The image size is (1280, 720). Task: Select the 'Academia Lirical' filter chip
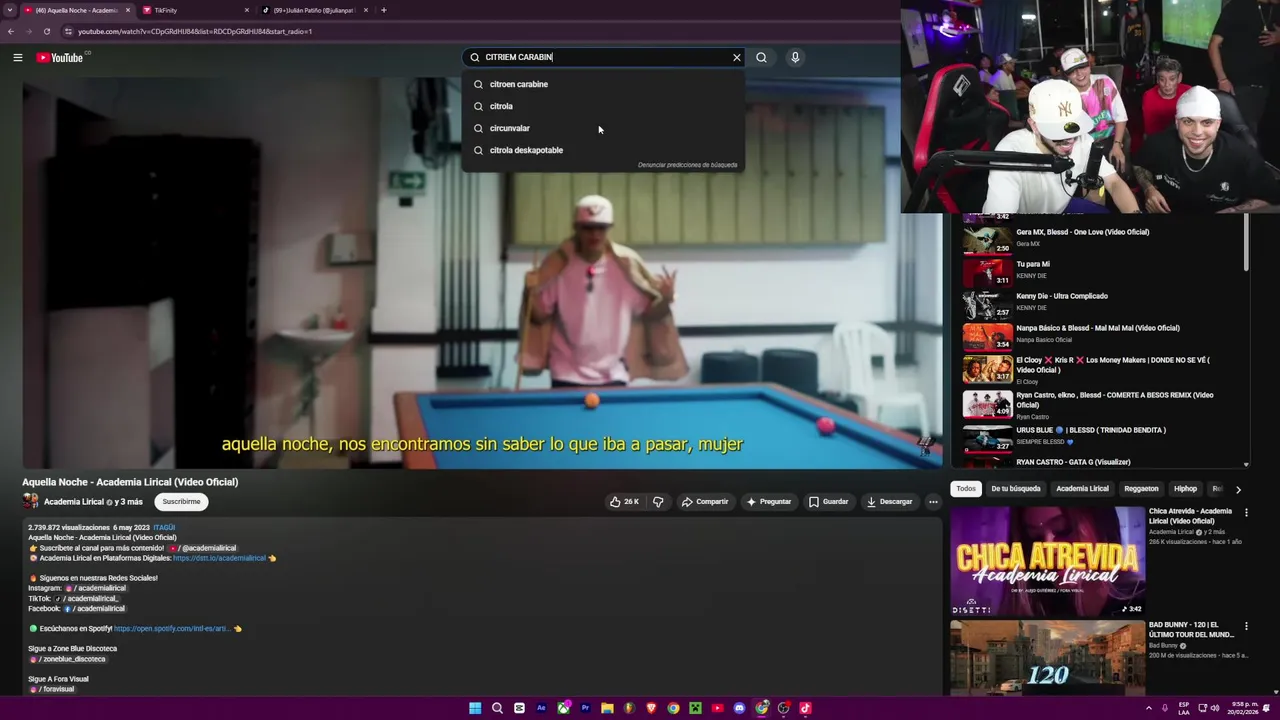tap(1082, 489)
